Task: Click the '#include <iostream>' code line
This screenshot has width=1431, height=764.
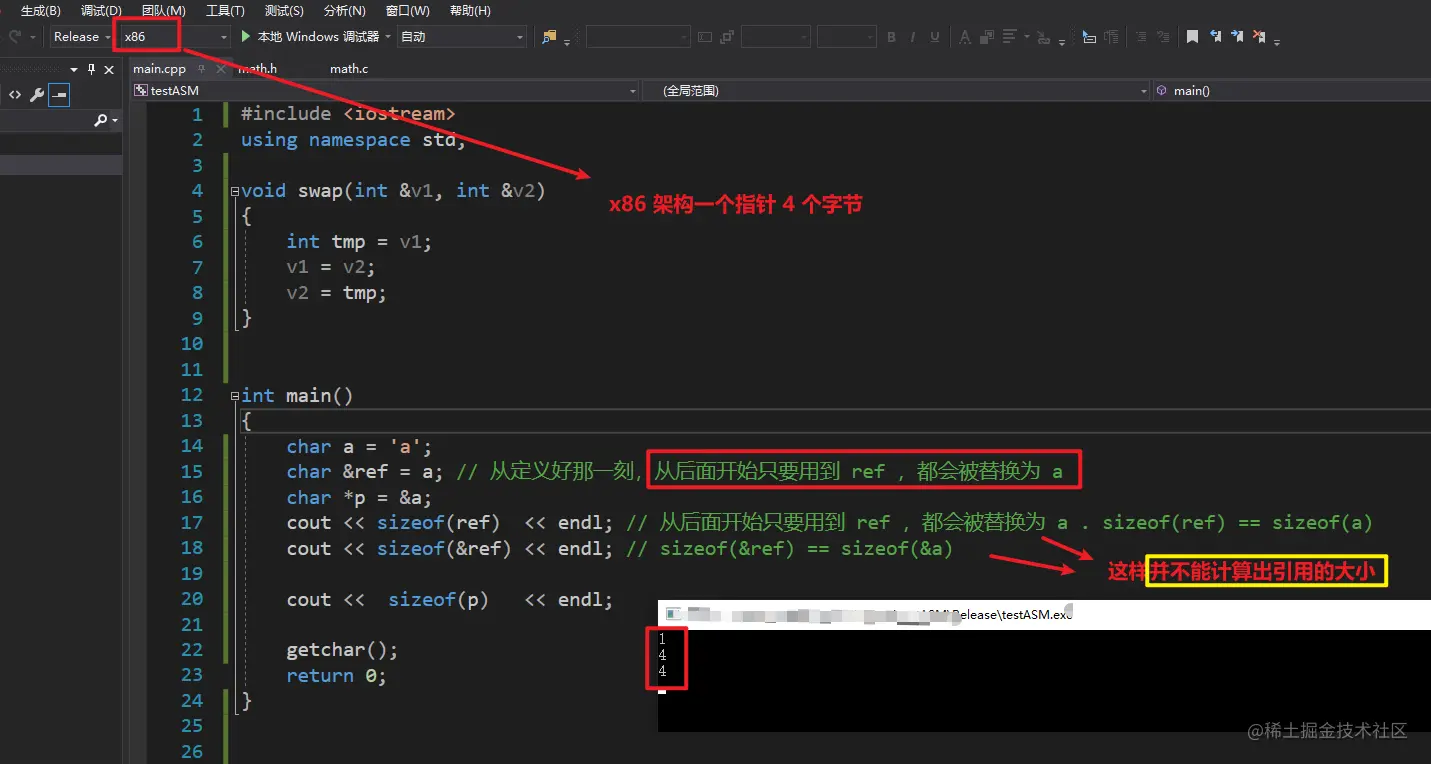Action: (348, 114)
